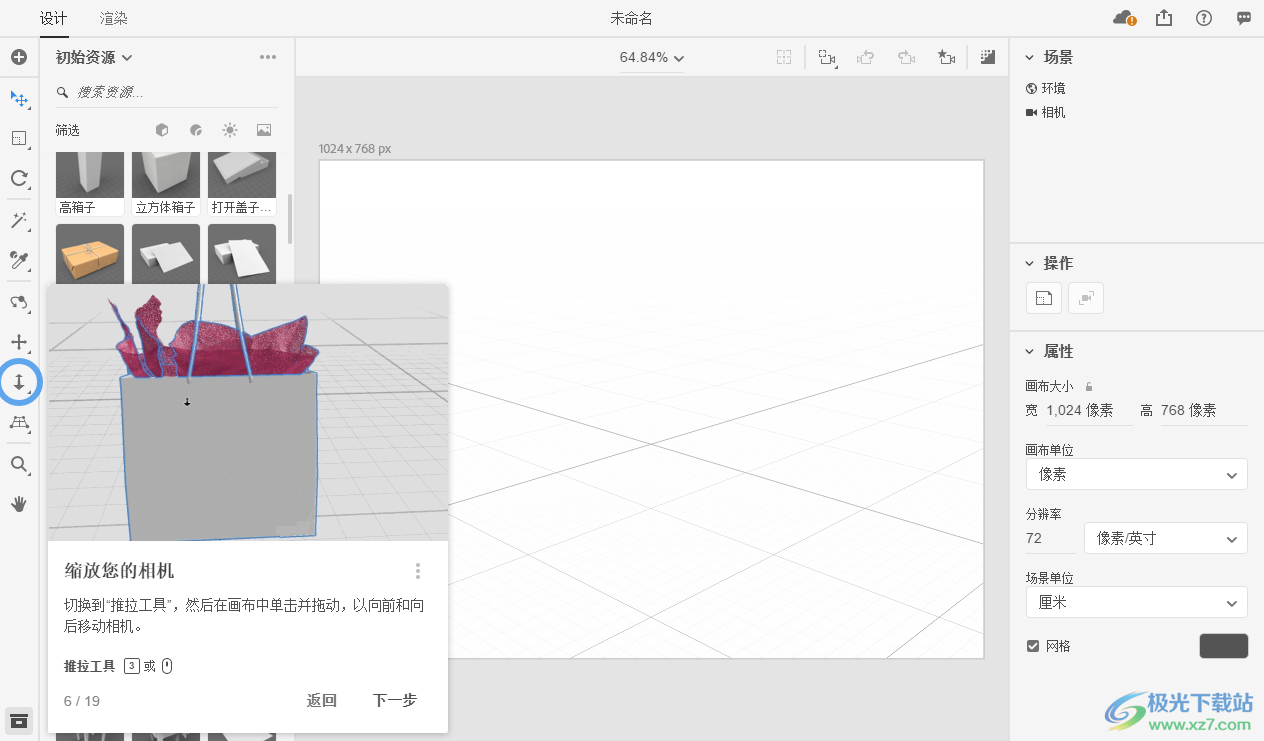
Task: Open the 场景单位 厘米 dropdown
Action: point(1137,603)
